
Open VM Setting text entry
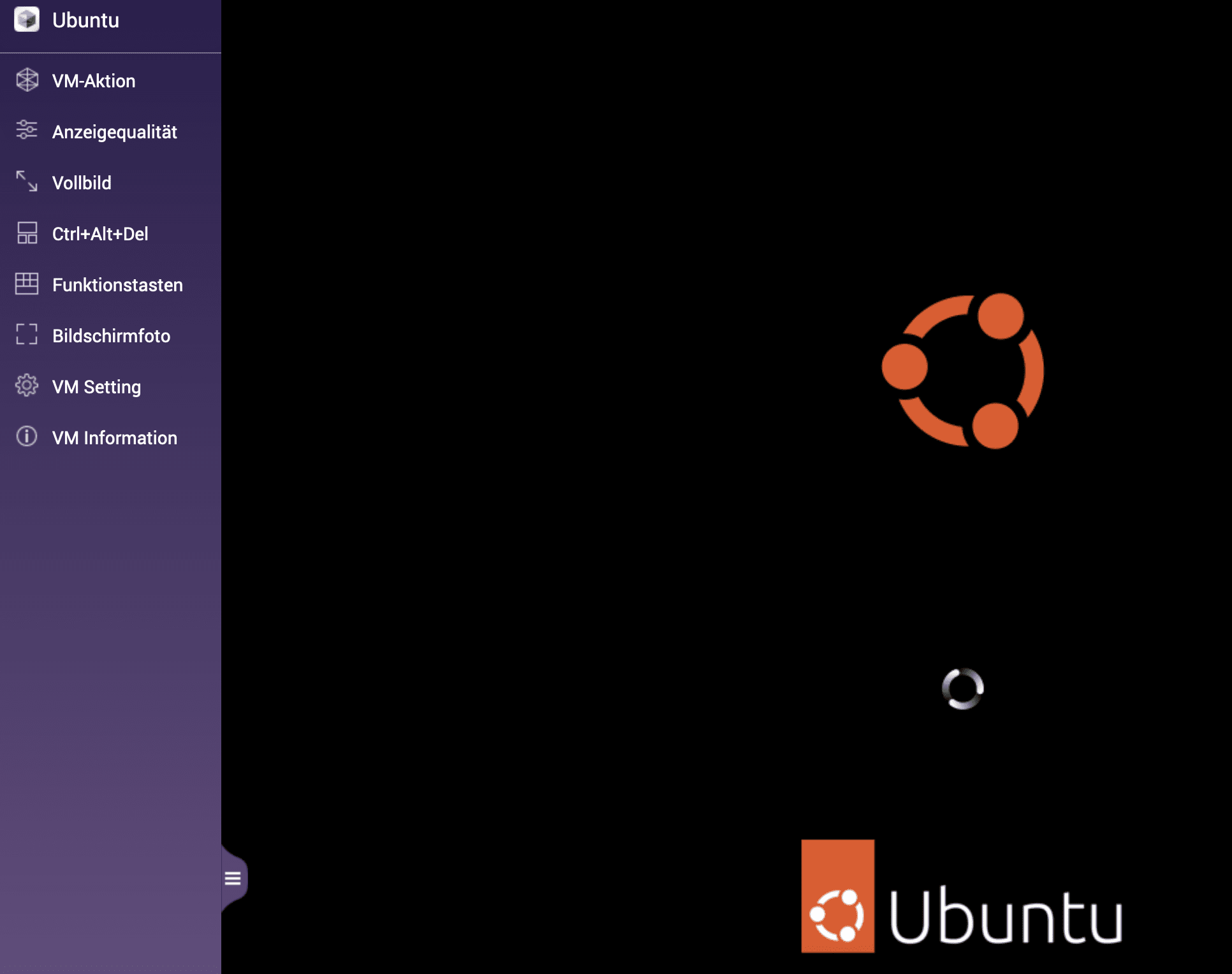click(x=96, y=387)
